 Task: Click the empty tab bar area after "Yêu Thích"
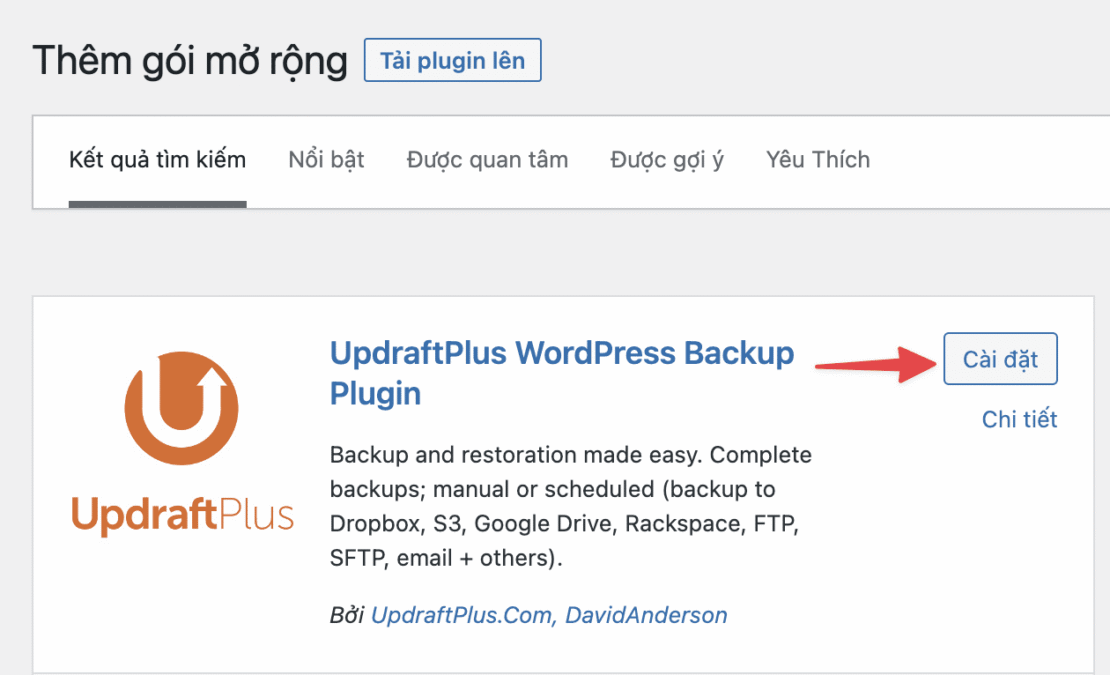[980, 160]
